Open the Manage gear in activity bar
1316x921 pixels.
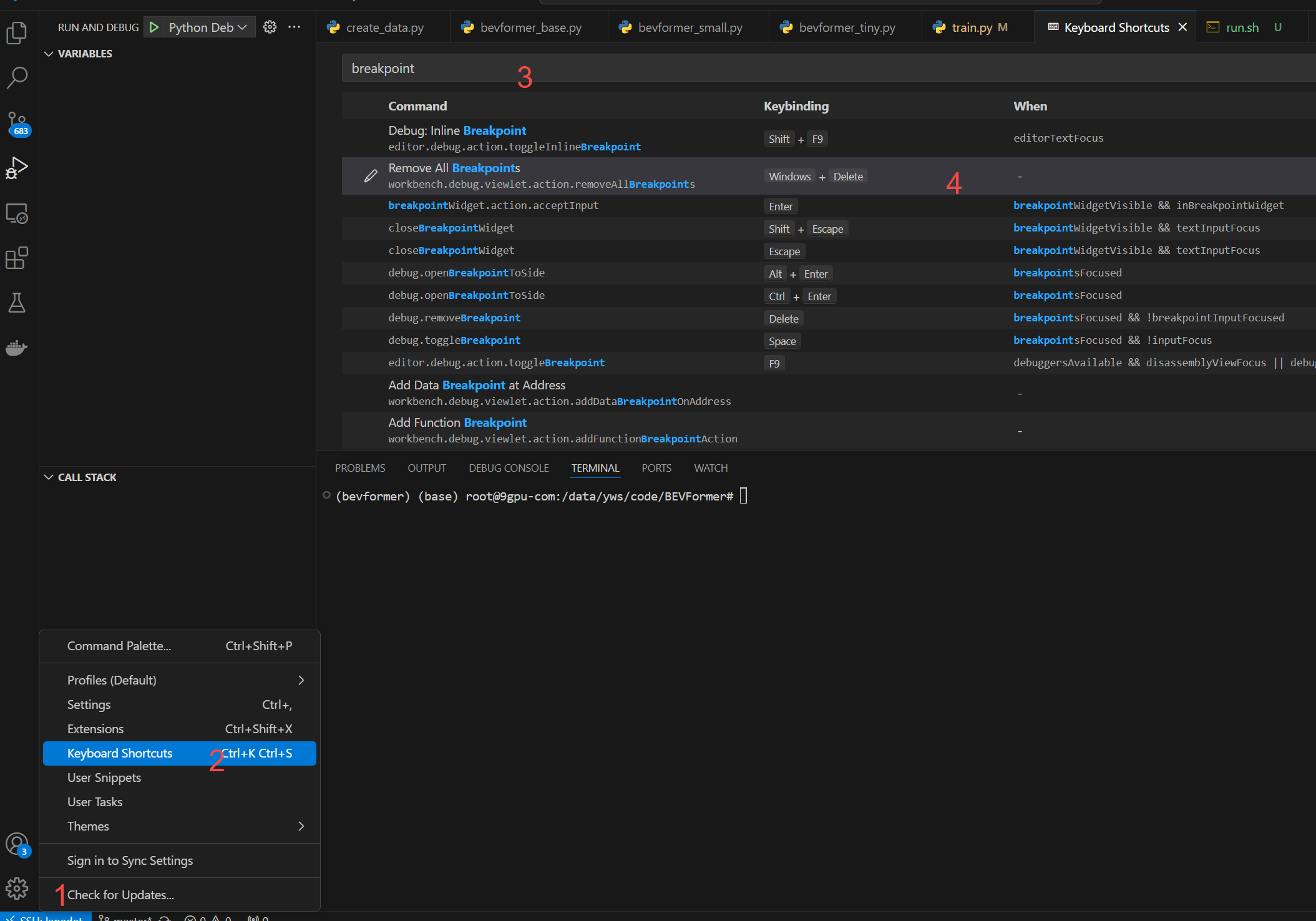pyautogui.click(x=17, y=889)
